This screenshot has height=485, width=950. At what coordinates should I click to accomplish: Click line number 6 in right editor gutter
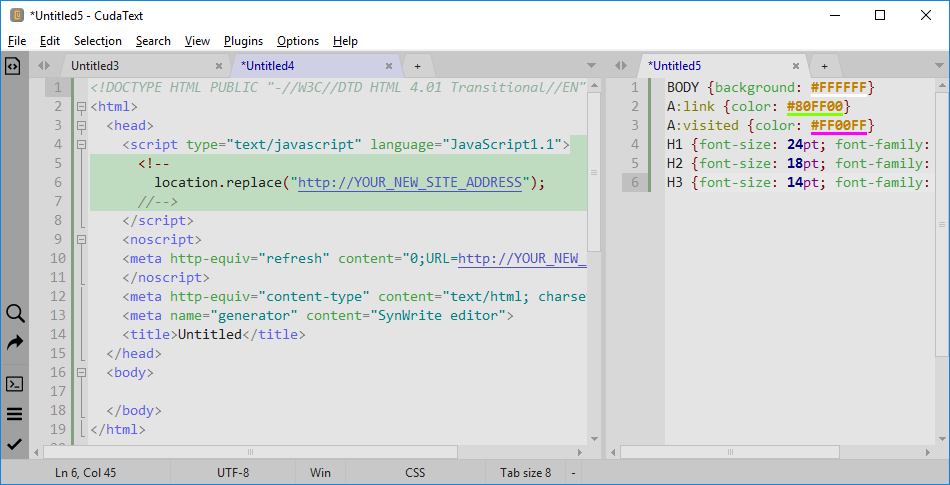[634, 182]
